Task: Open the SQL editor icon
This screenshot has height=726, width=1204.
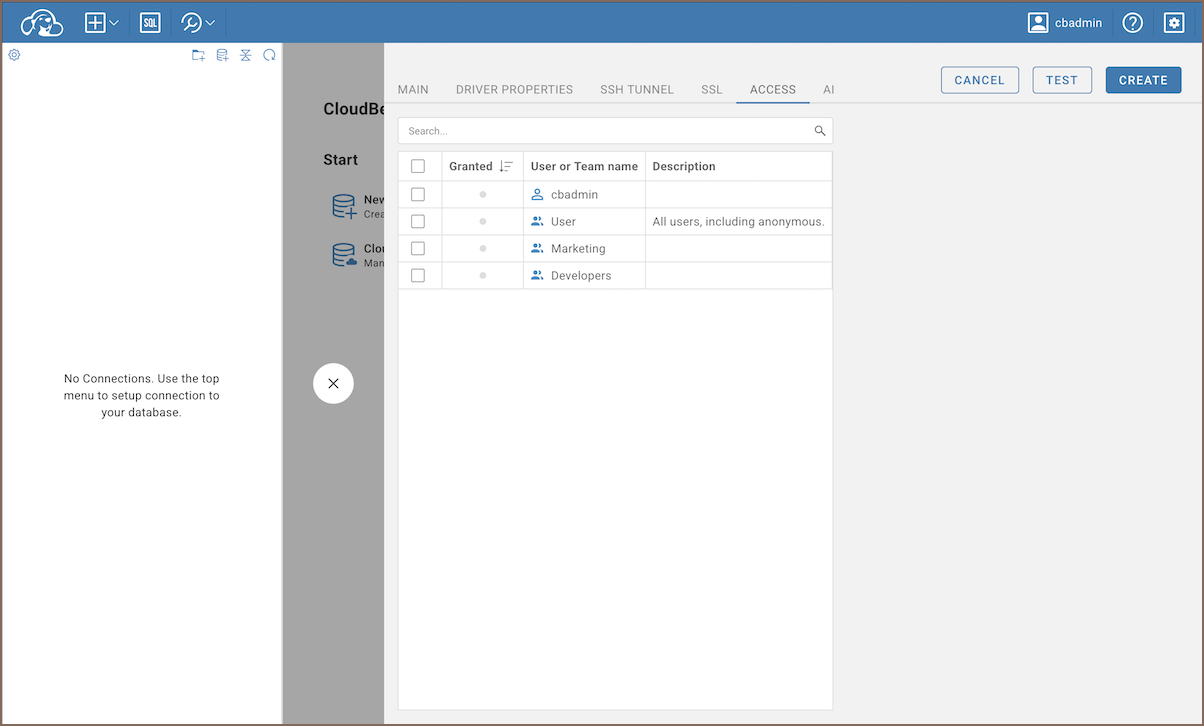Action: click(150, 22)
